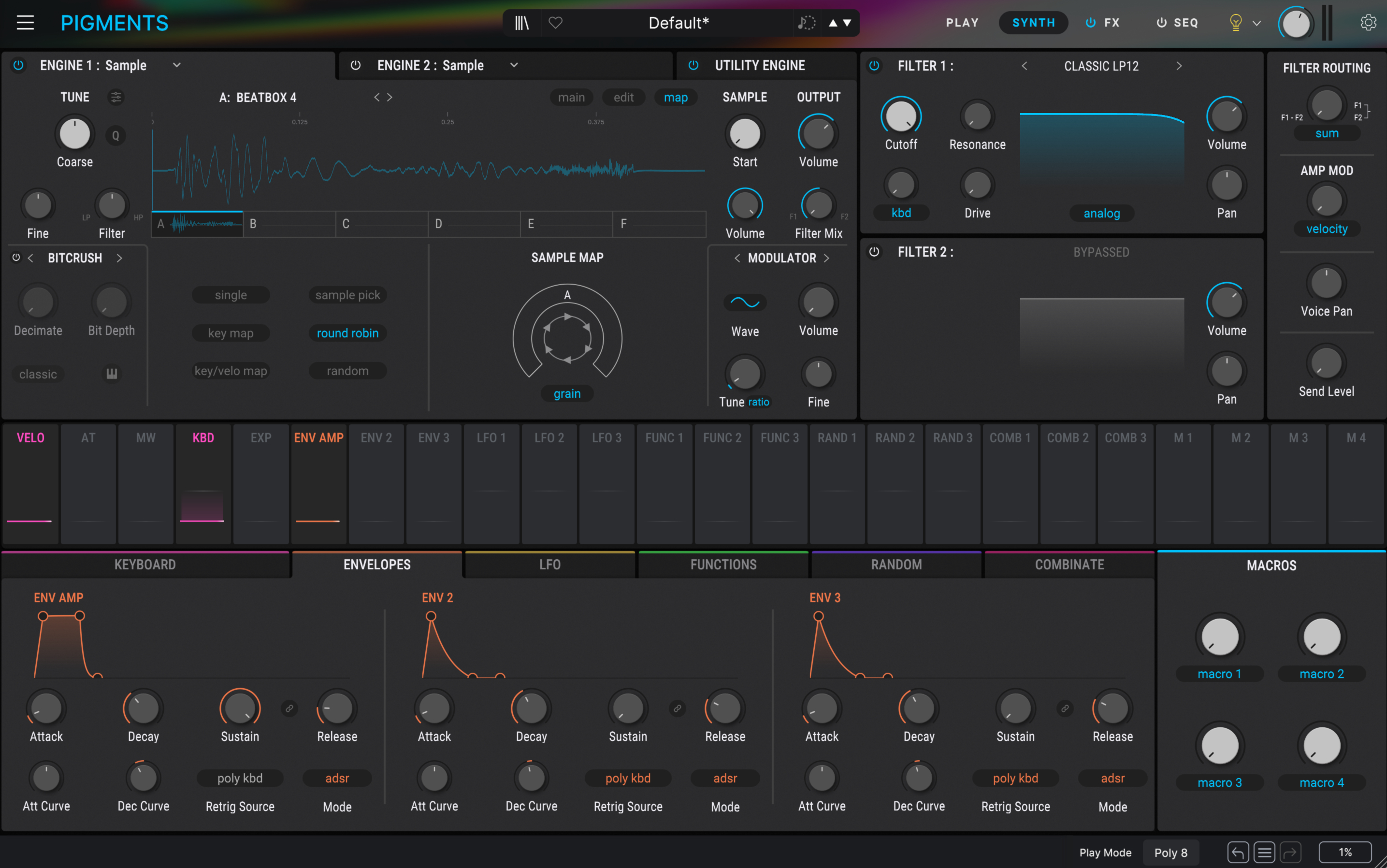Open ENV 3 poly kbd retrig source
This screenshot has width=1387, height=868.
pos(1015,779)
